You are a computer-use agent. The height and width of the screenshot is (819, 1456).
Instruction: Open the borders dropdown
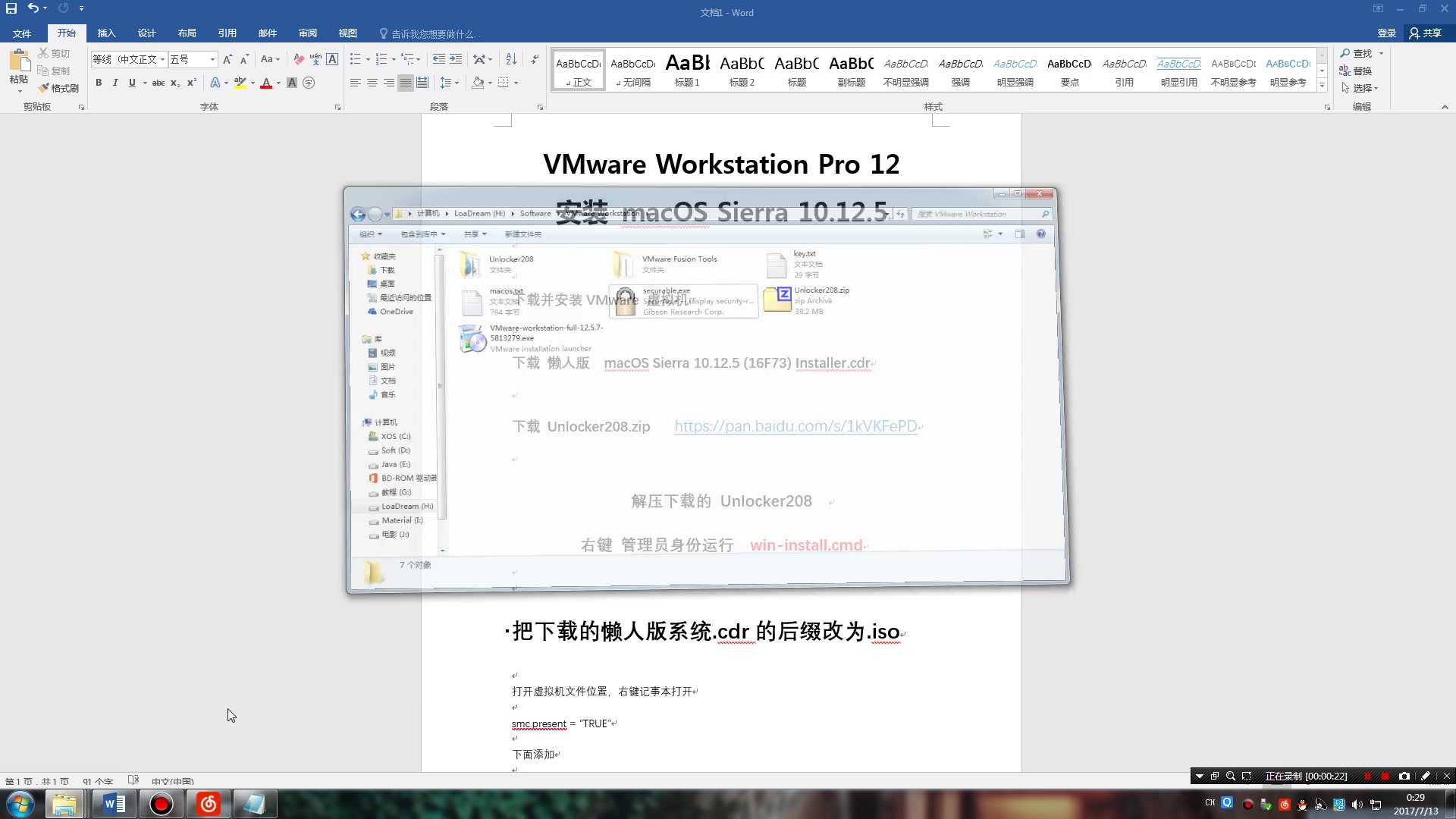[x=516, y=83]
